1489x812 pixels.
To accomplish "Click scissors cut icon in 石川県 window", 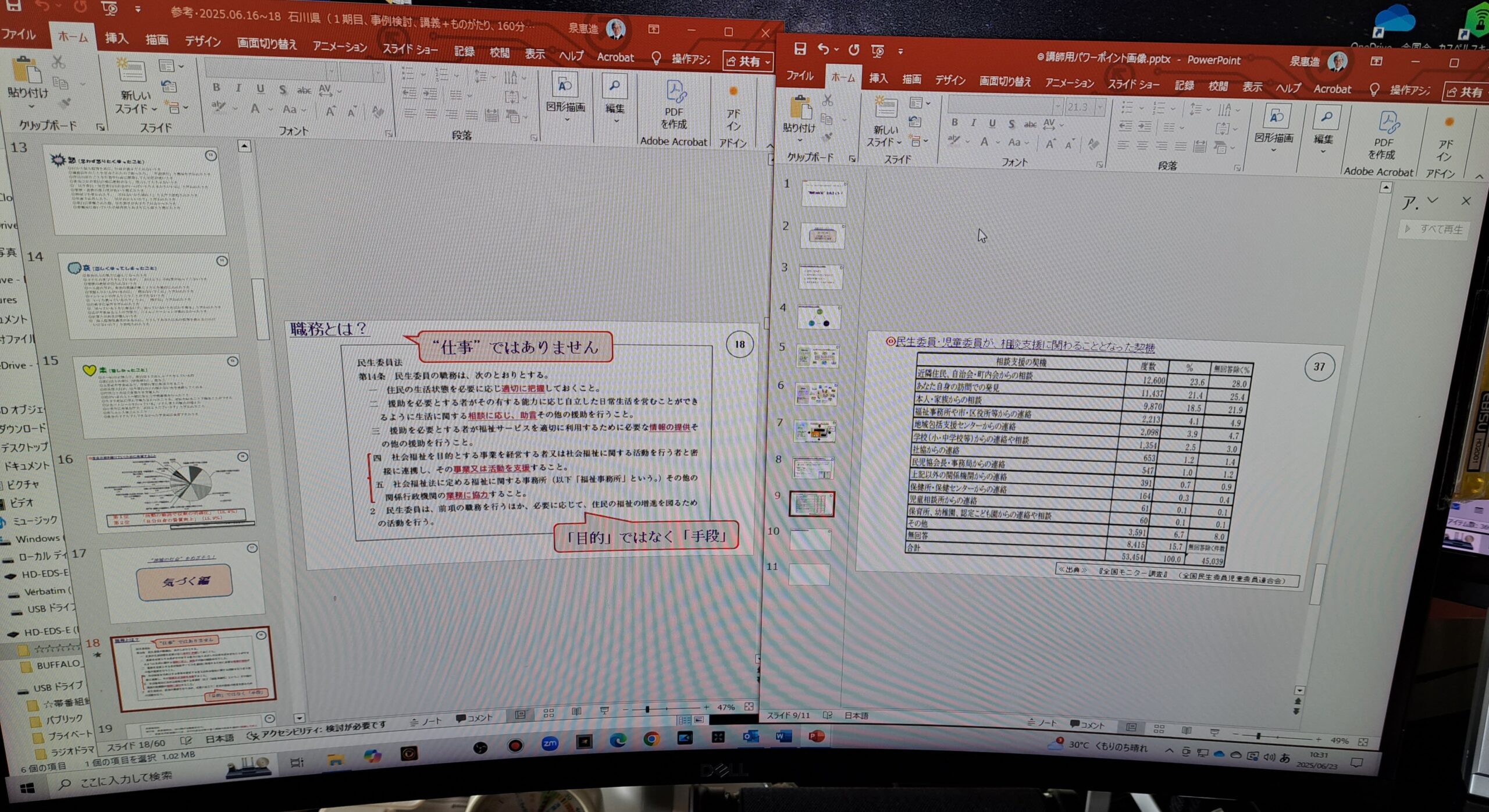I will [58, 62].
